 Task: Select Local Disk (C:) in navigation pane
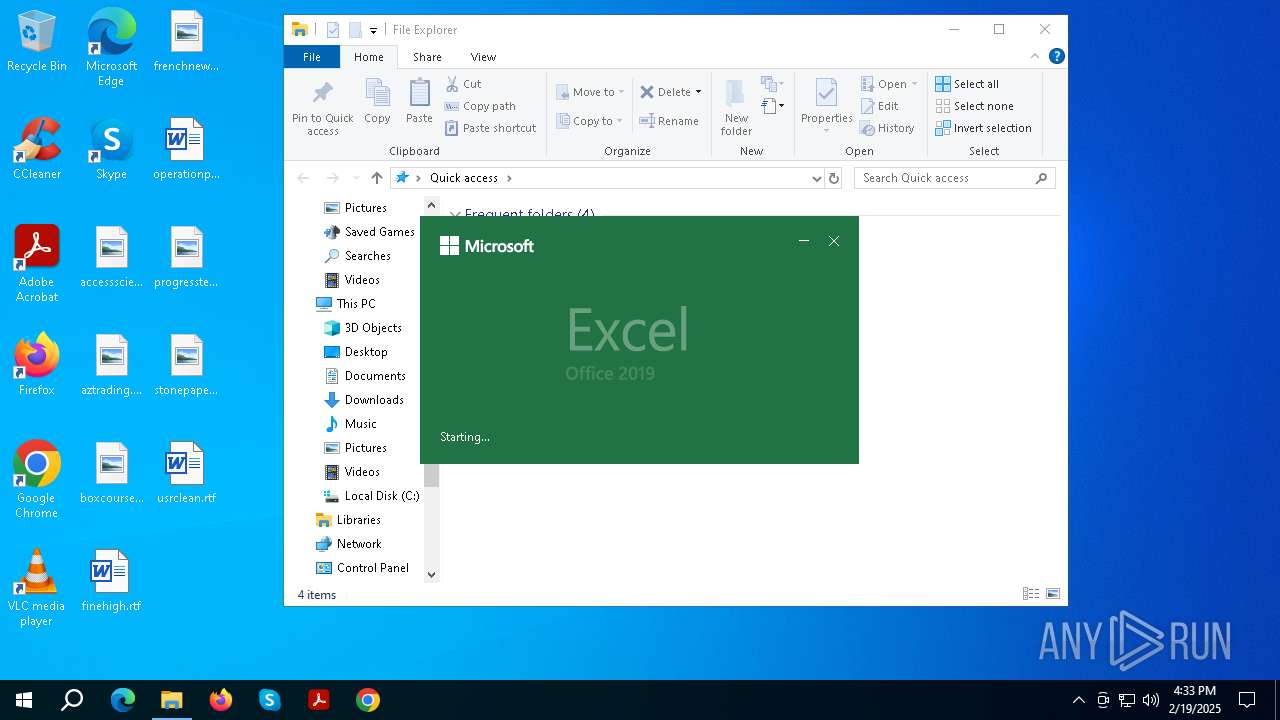pyautogui.click(x=372, y=496)
